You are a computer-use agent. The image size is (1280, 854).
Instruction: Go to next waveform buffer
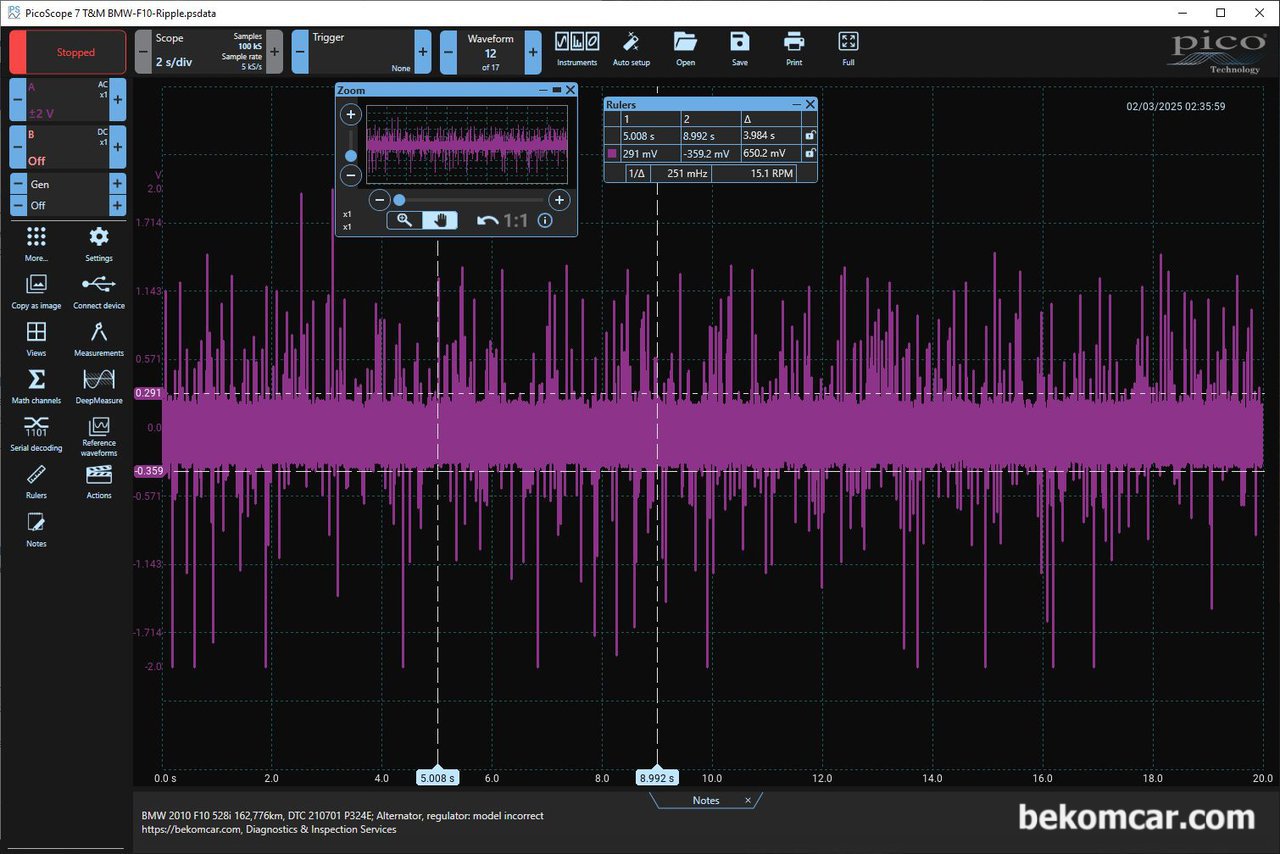533,52
